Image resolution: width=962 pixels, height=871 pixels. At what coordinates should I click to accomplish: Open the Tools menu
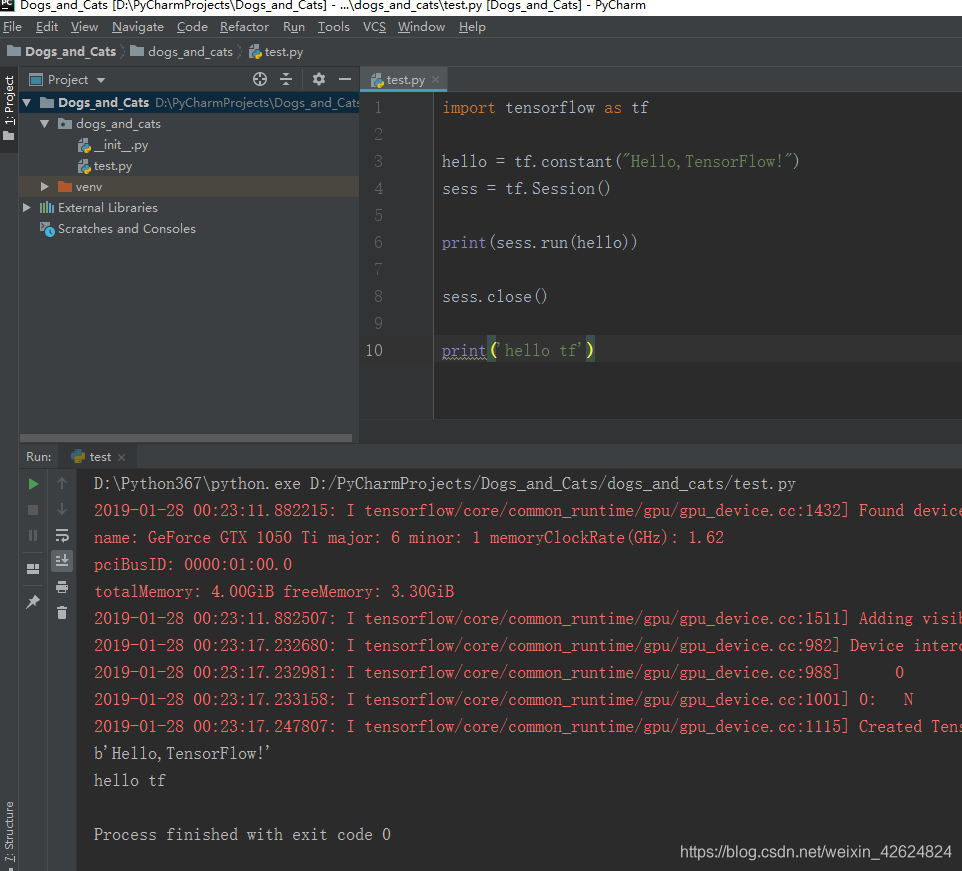(333, 27)
